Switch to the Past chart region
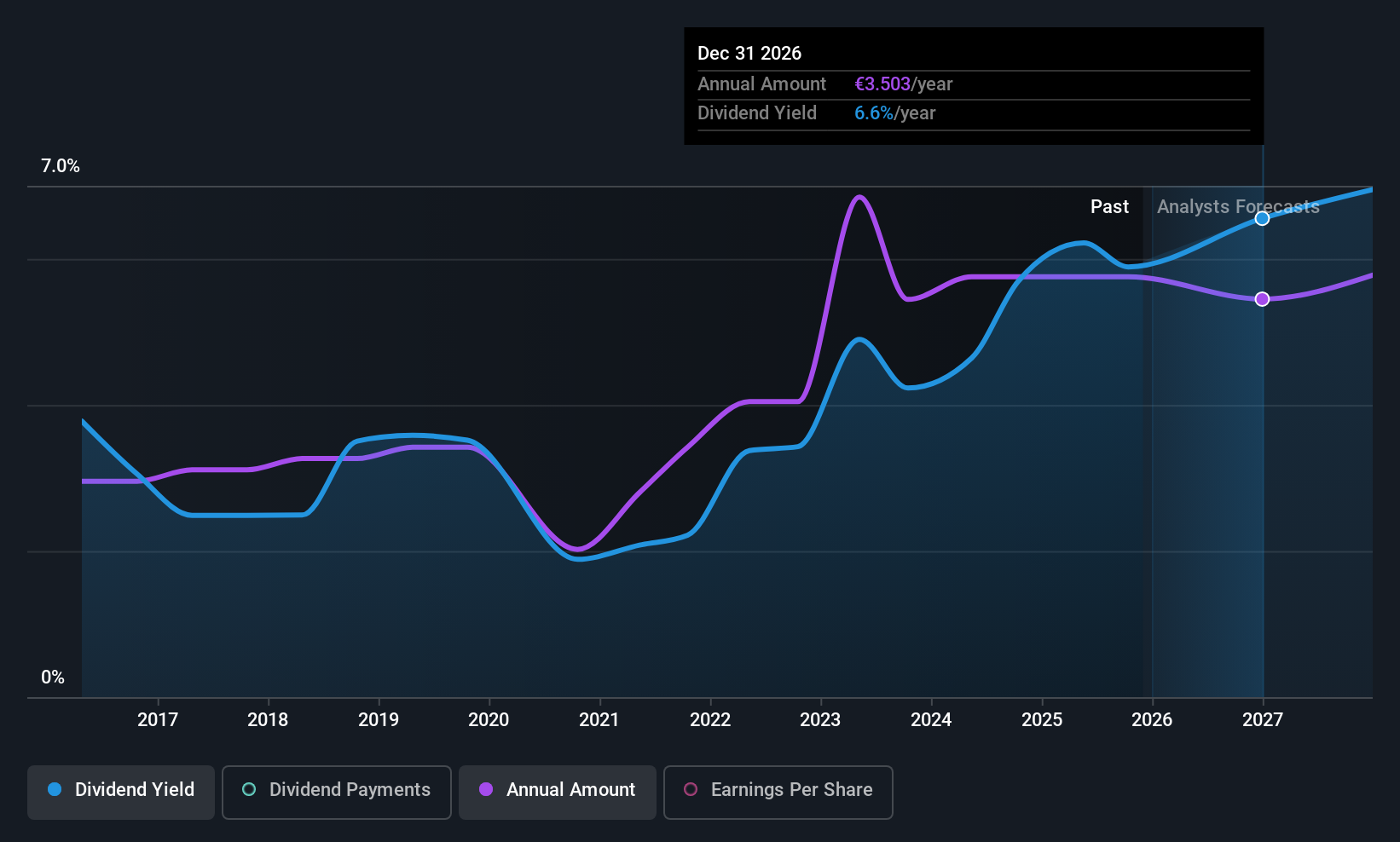 click(x=1109, y=206)
